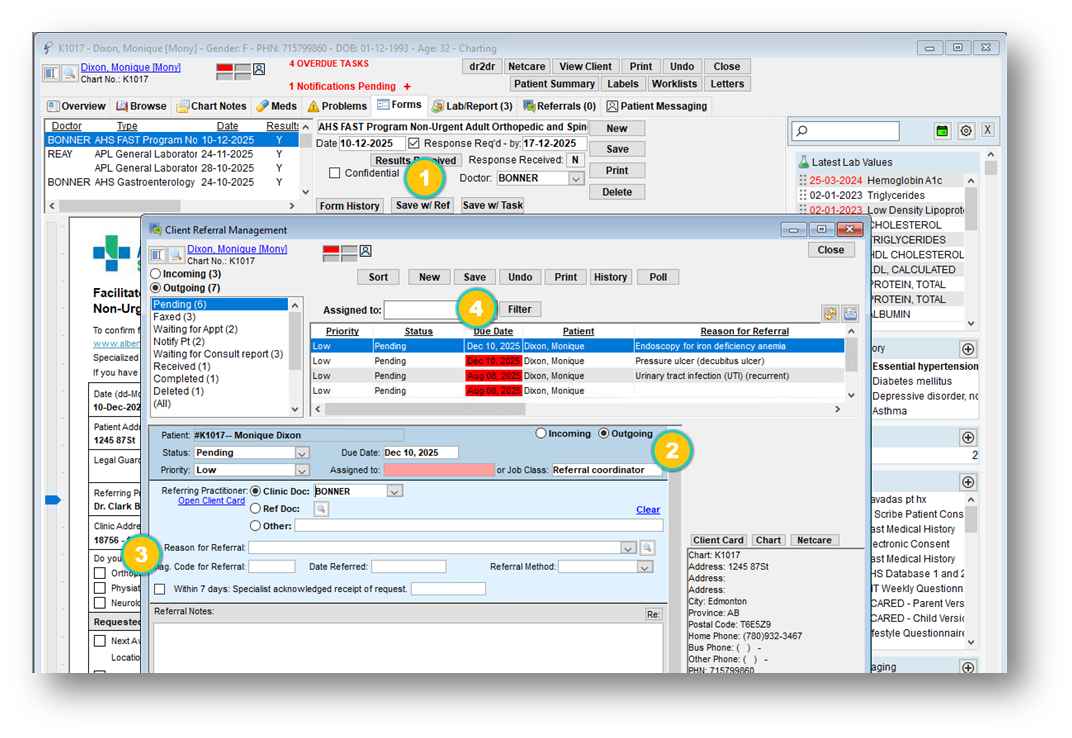The image size is (1072, 738).
Task: Switch to the Chart Notes tab
Action: click(211, 106)
